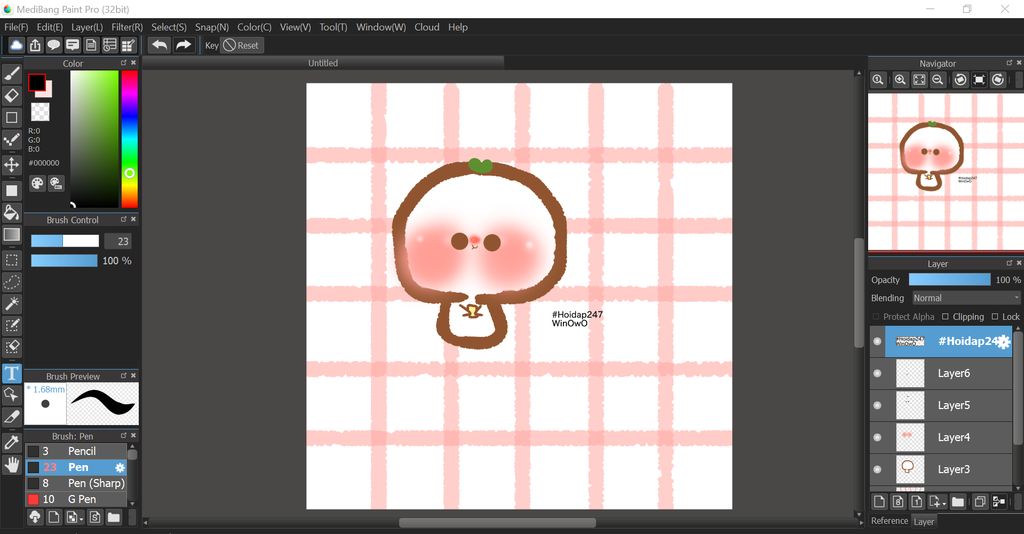Click the cloud icon in top toolbar
Screen dimensions: 1024x534
16,45
